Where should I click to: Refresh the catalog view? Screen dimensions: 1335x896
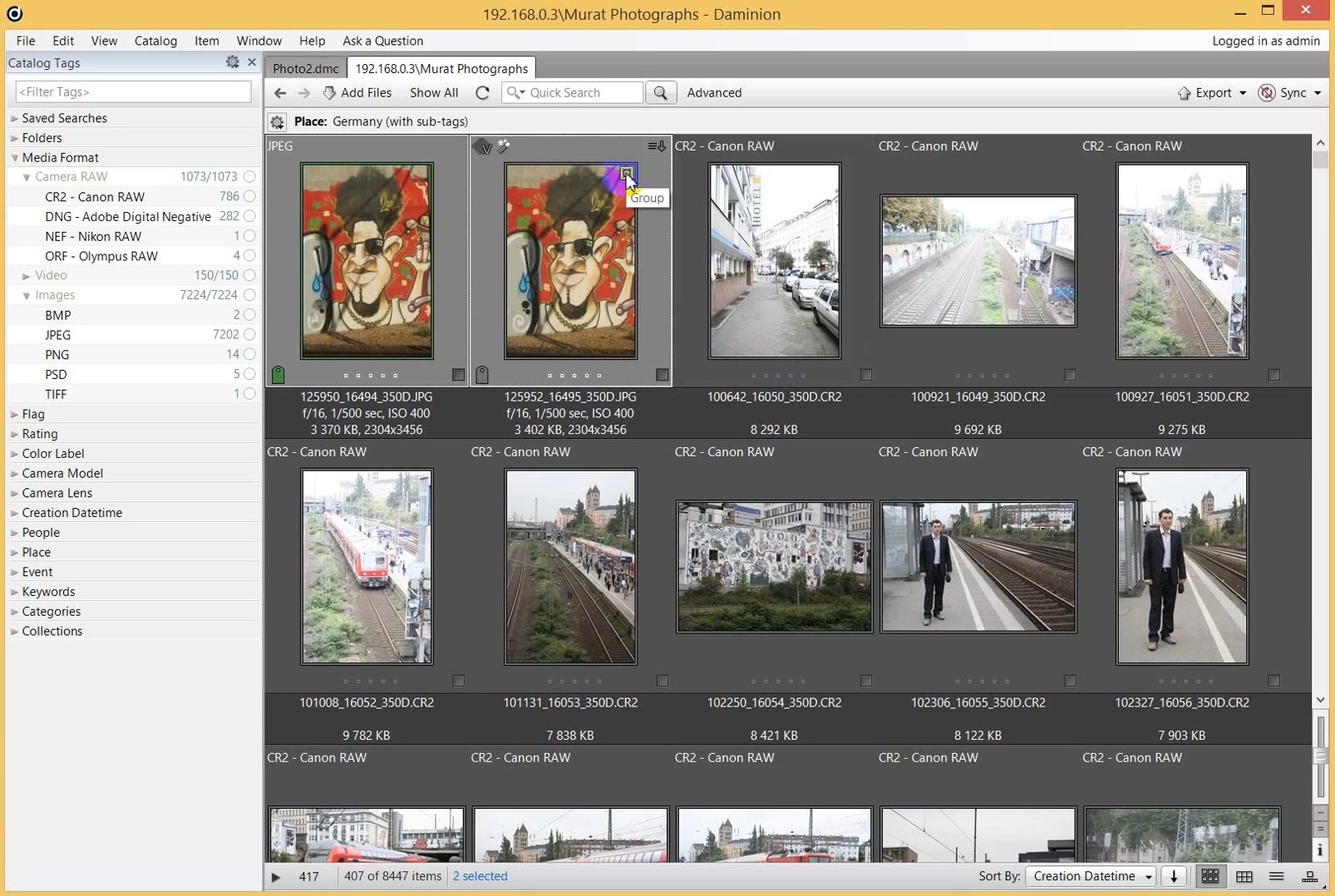[x=482, y=93]
